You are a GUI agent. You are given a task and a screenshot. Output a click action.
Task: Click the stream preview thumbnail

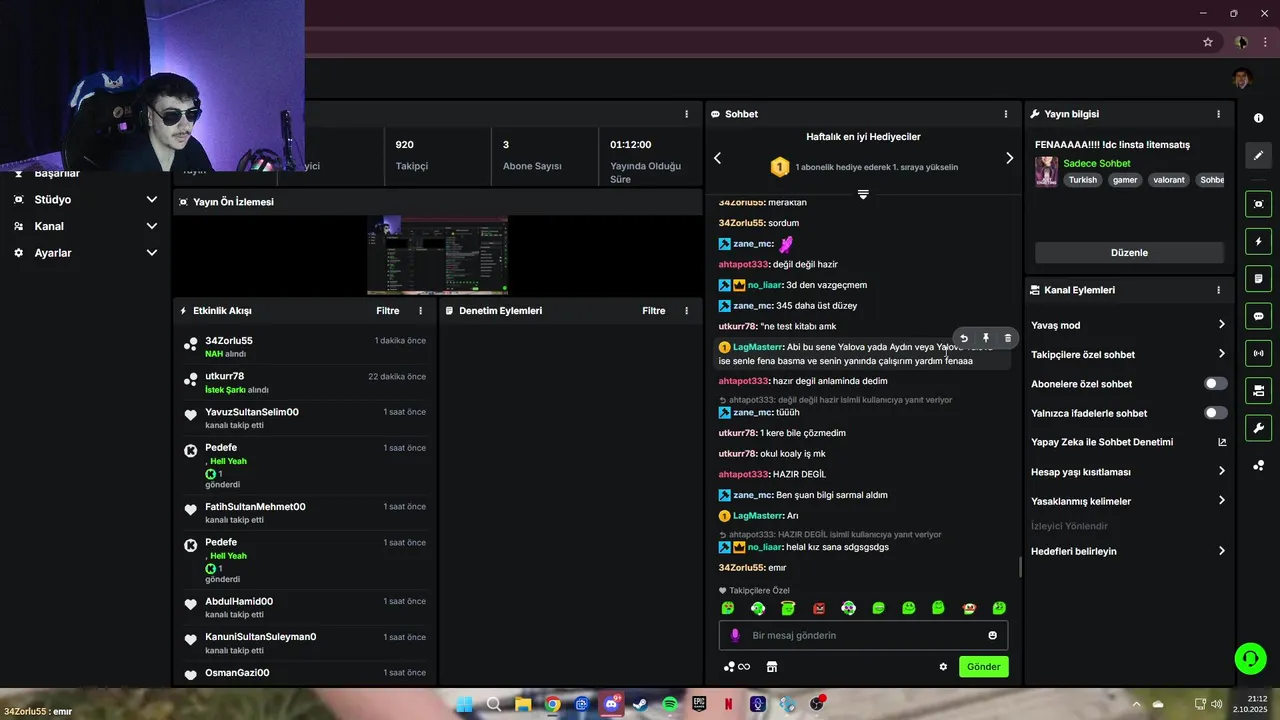coord(437,255)
